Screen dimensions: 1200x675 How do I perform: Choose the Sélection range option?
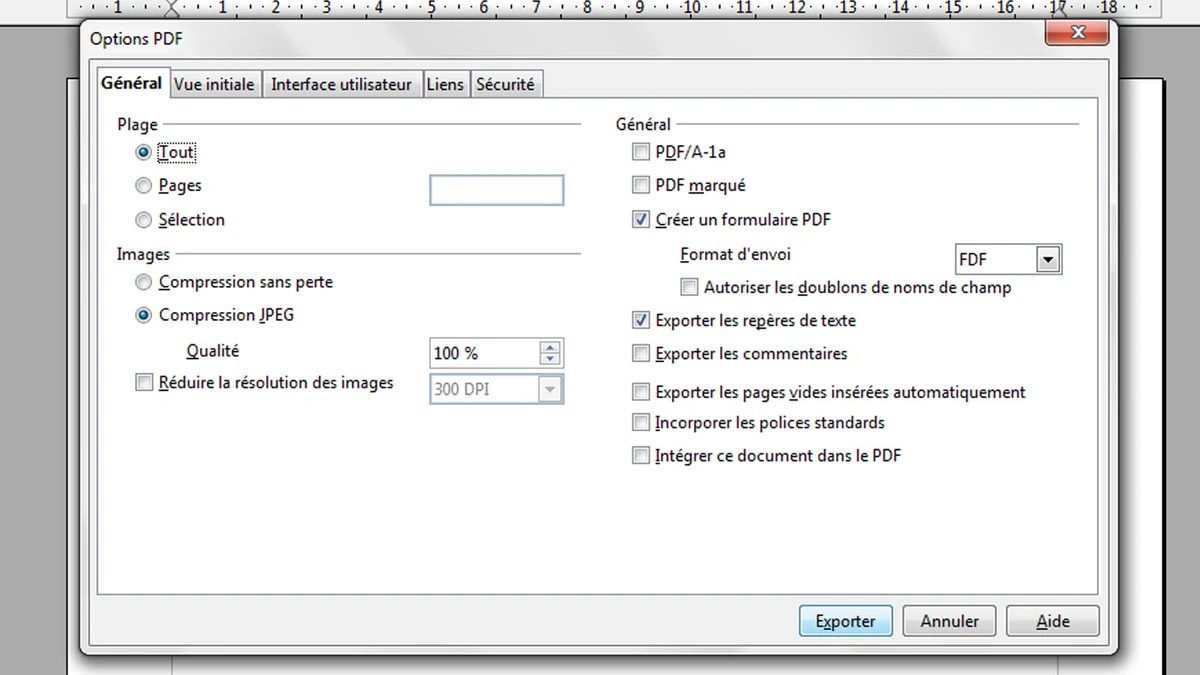(144, 220)
